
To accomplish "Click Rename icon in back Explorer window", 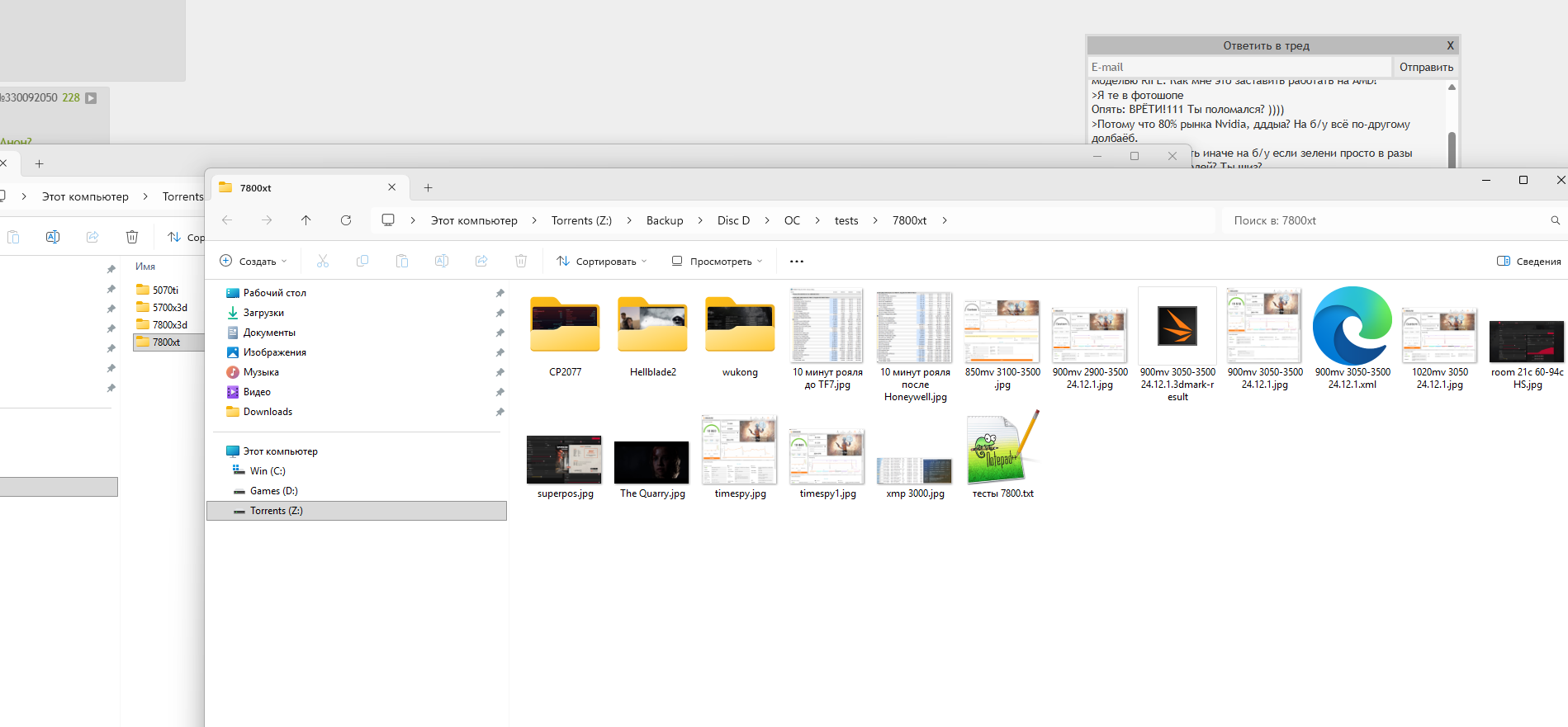I will [x=53, y=237].
